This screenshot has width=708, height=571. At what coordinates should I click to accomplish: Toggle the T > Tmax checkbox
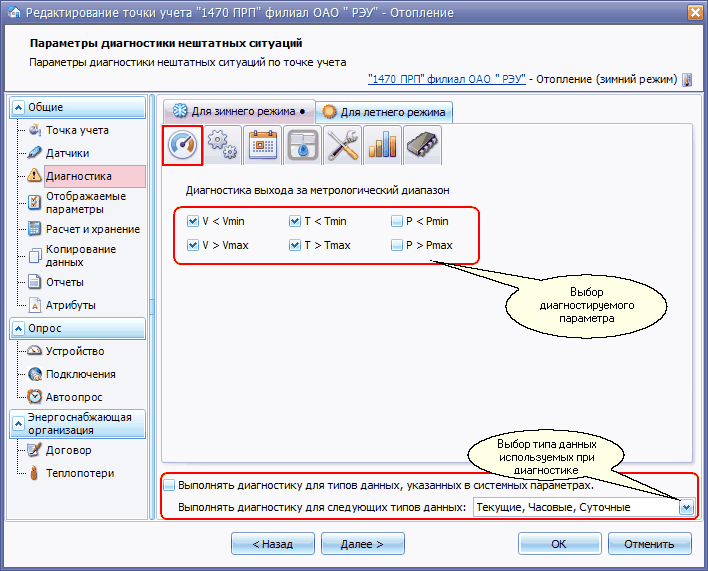pyautogui.click(x=295, y=245)
